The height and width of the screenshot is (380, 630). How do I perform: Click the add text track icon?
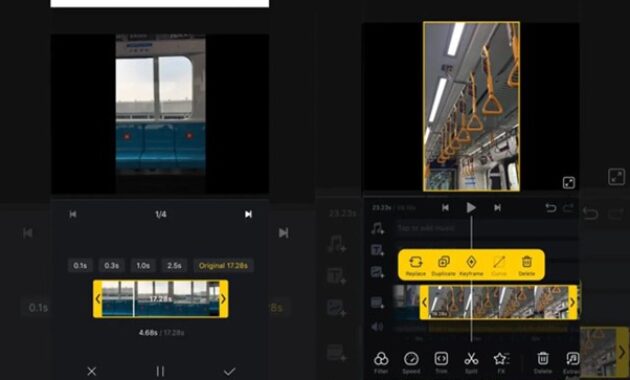pyautogui.click(x=377, y=250)
